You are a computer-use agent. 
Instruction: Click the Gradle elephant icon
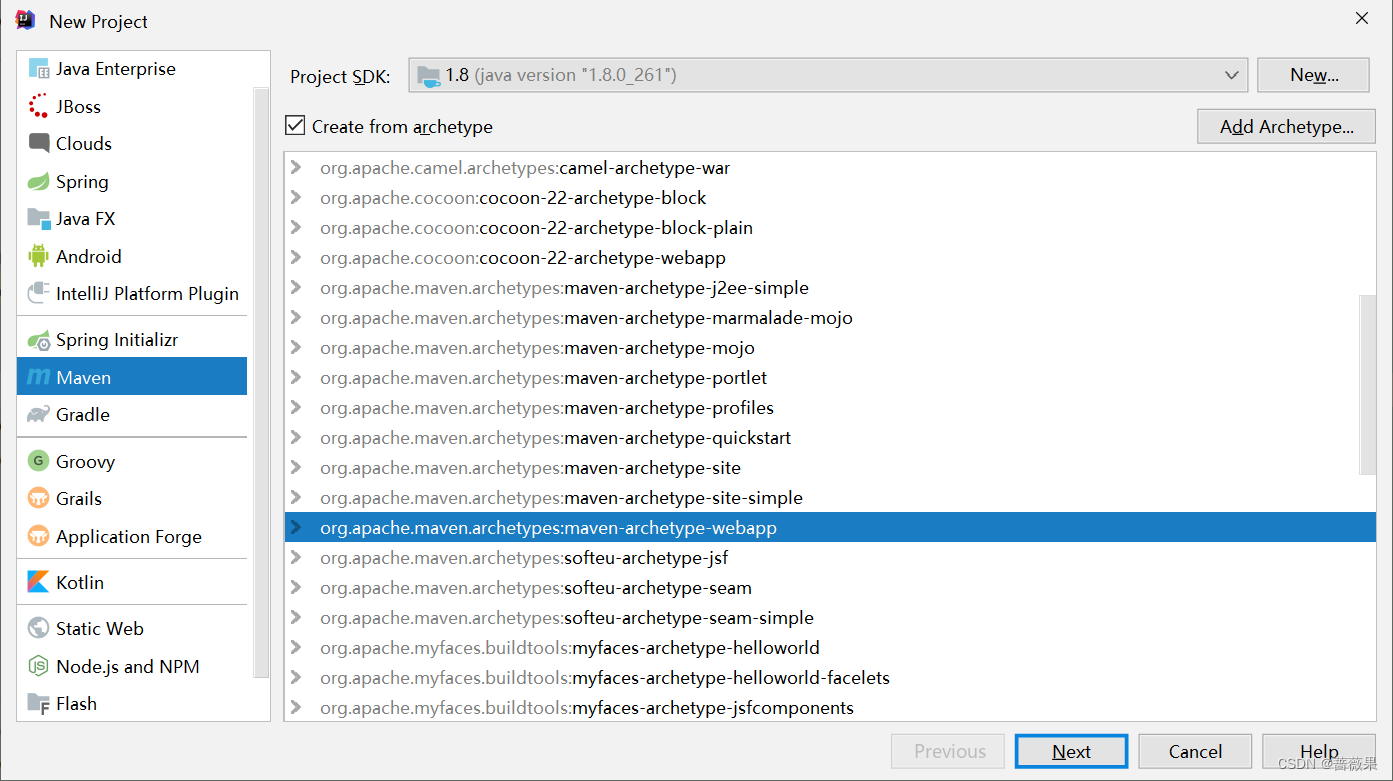click(39, 414)
